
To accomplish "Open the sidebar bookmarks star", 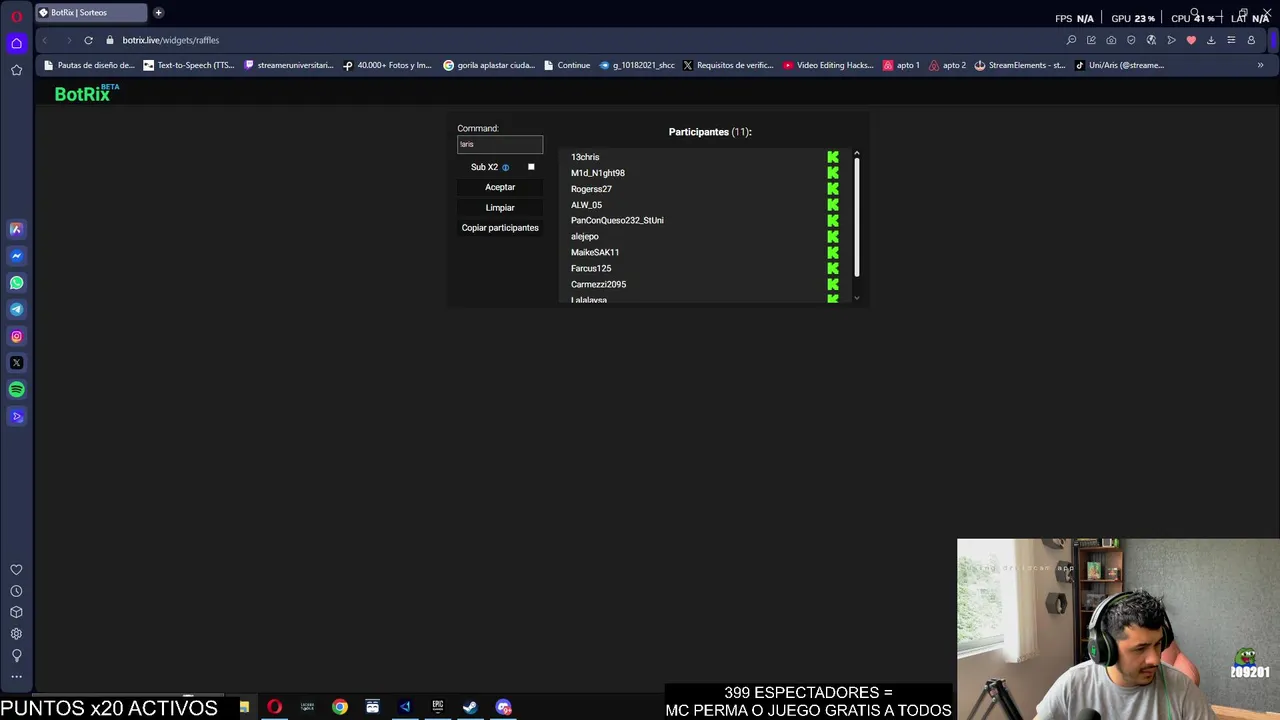I will pos(16,70).
